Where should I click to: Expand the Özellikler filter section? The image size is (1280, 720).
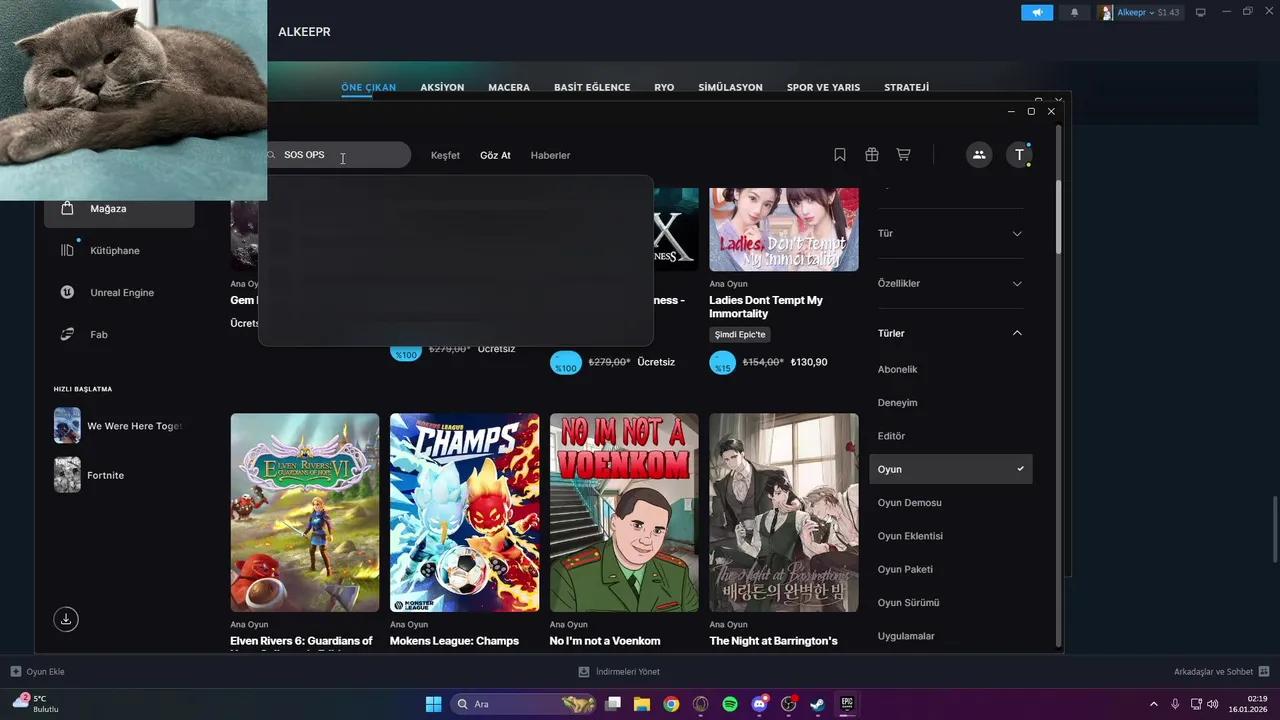(x=950, y=283)
